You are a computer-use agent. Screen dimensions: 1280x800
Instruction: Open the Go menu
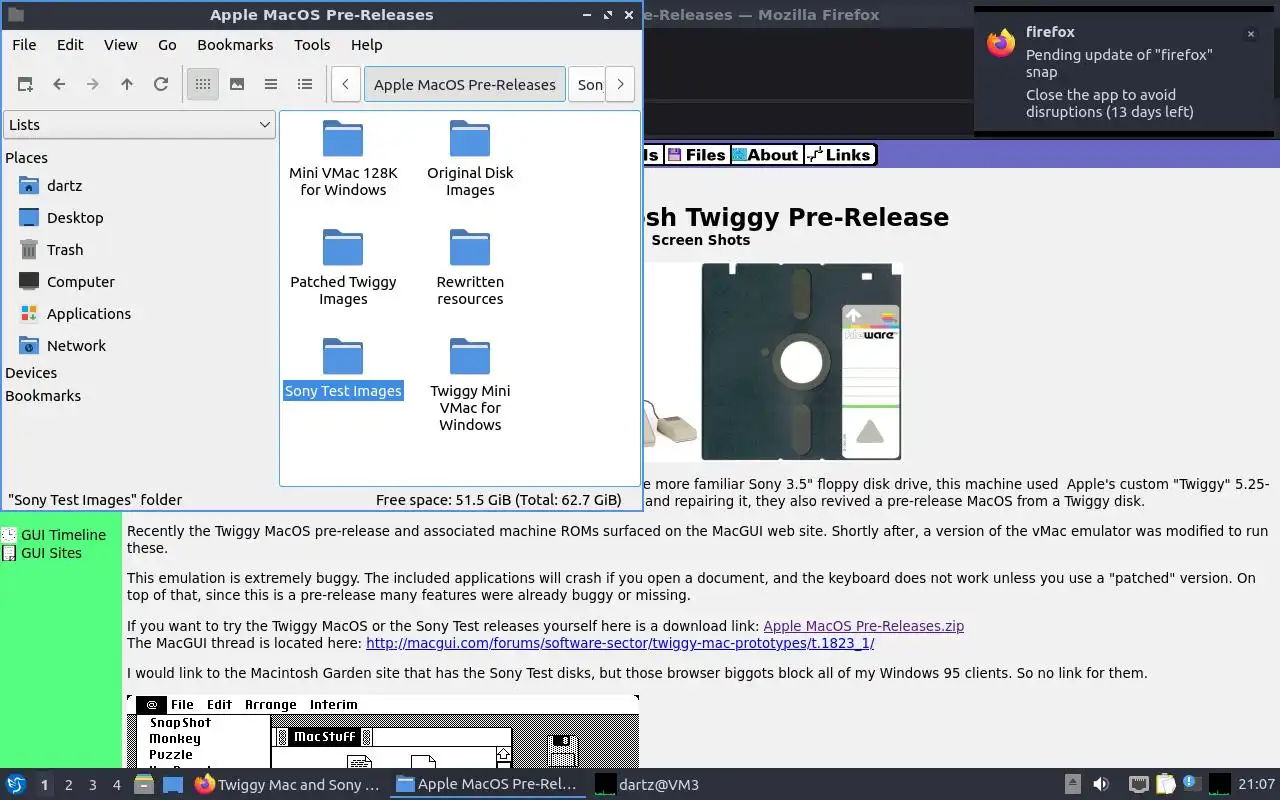pyautogui.click(x=167, y=45)
